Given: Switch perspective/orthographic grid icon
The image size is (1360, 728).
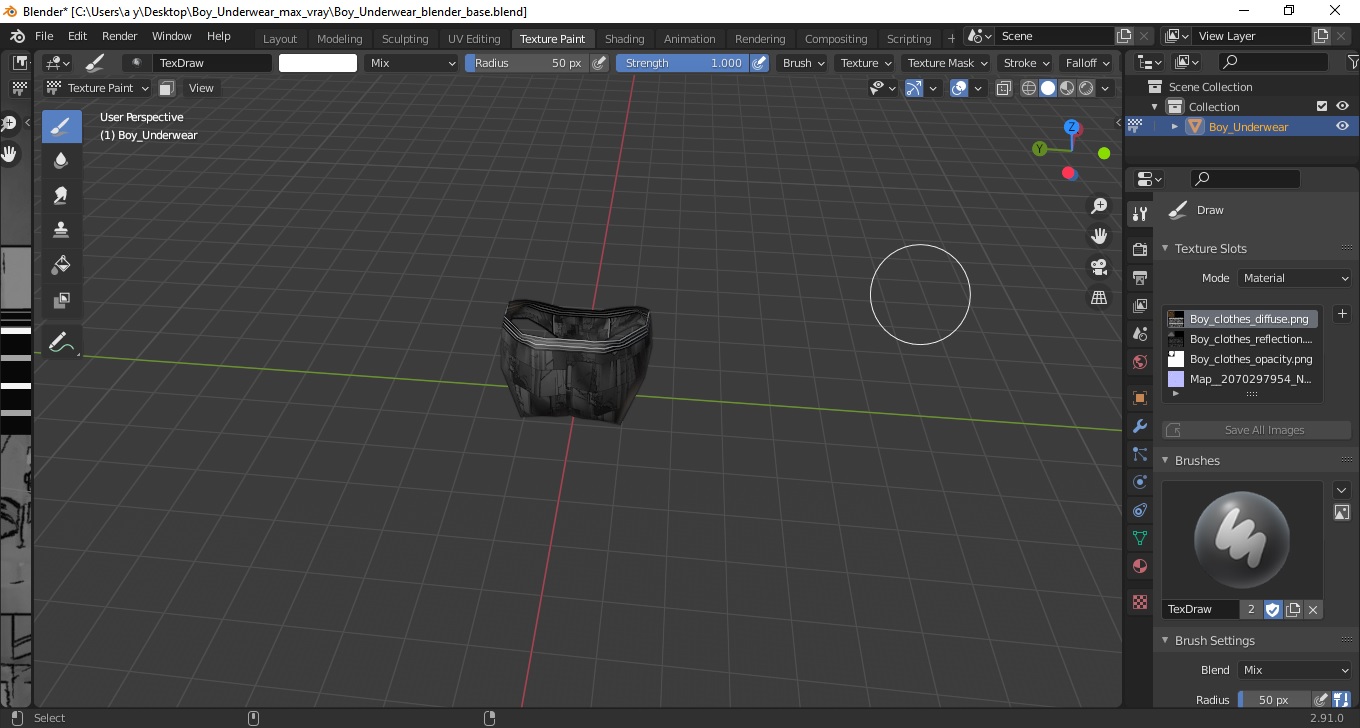Looking at the screenshot, I should coord(1099,298).
